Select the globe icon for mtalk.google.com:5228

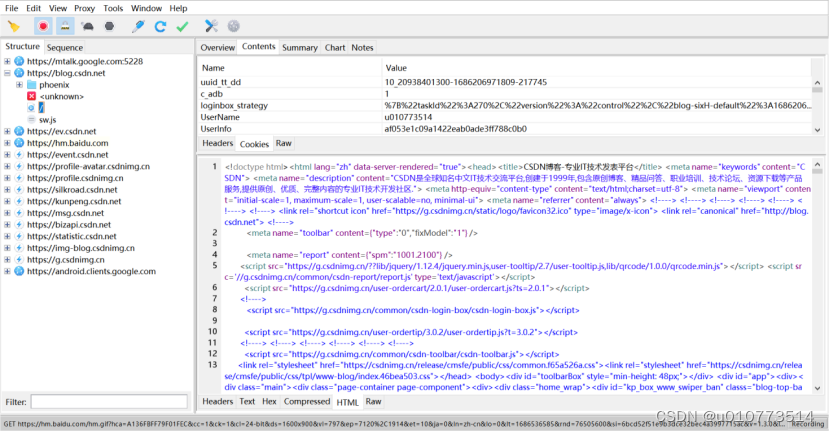[x=19, y=61]
